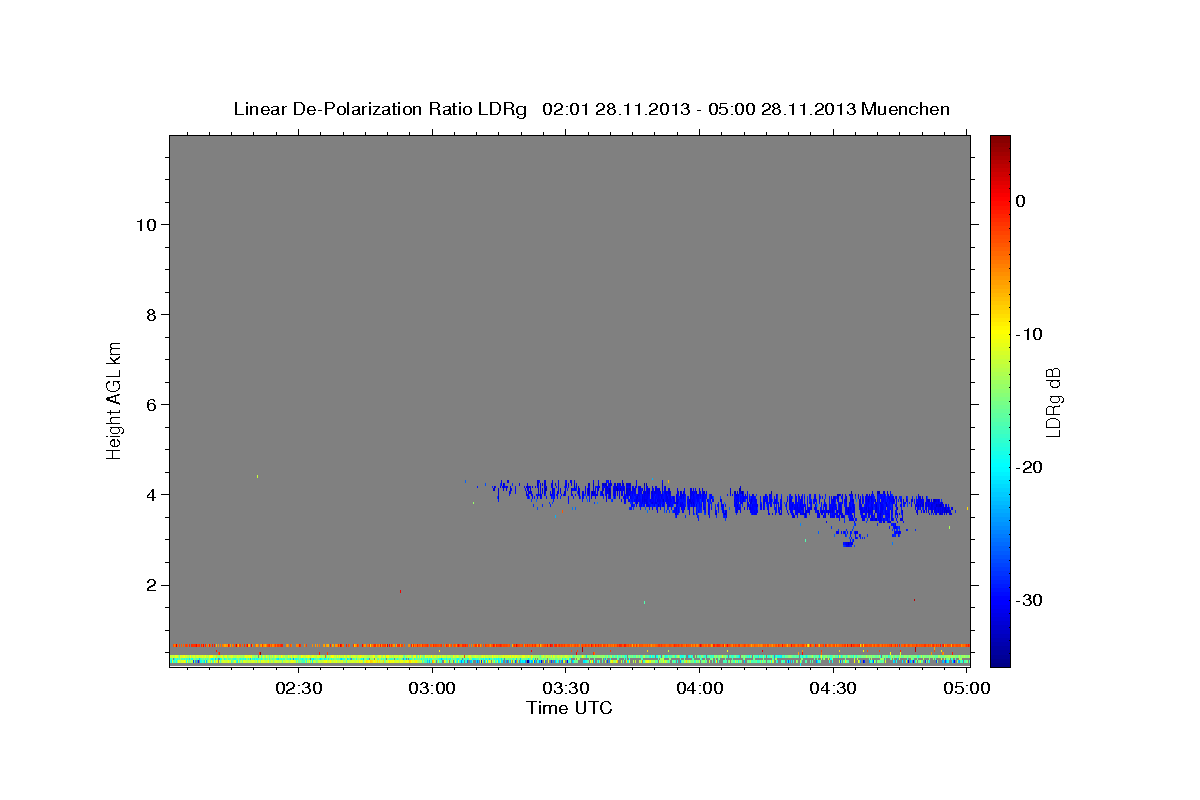Click the 04:00 time tick label
The image size is (1200, 800).
pos(700,688)
